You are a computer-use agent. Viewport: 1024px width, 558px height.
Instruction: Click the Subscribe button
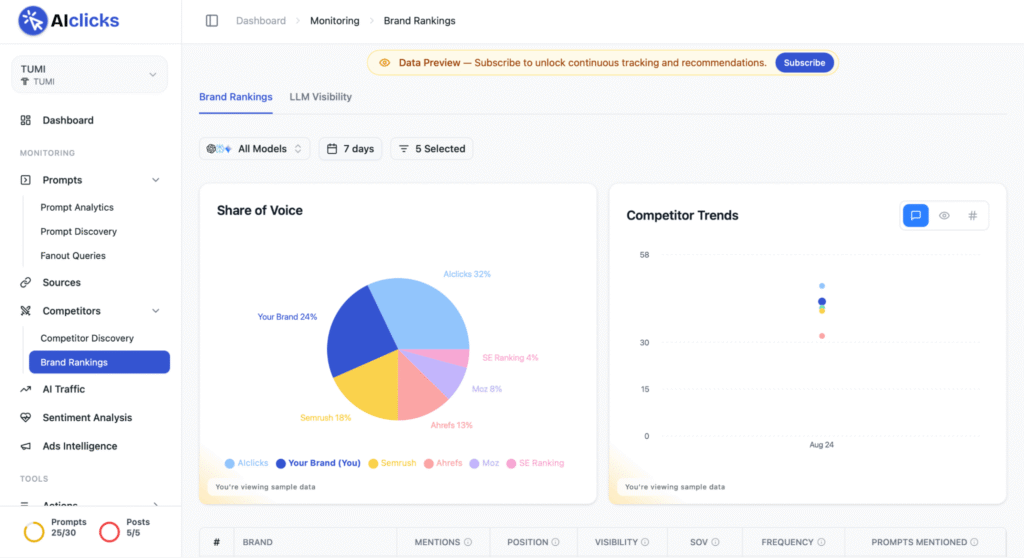pos(804,63)
